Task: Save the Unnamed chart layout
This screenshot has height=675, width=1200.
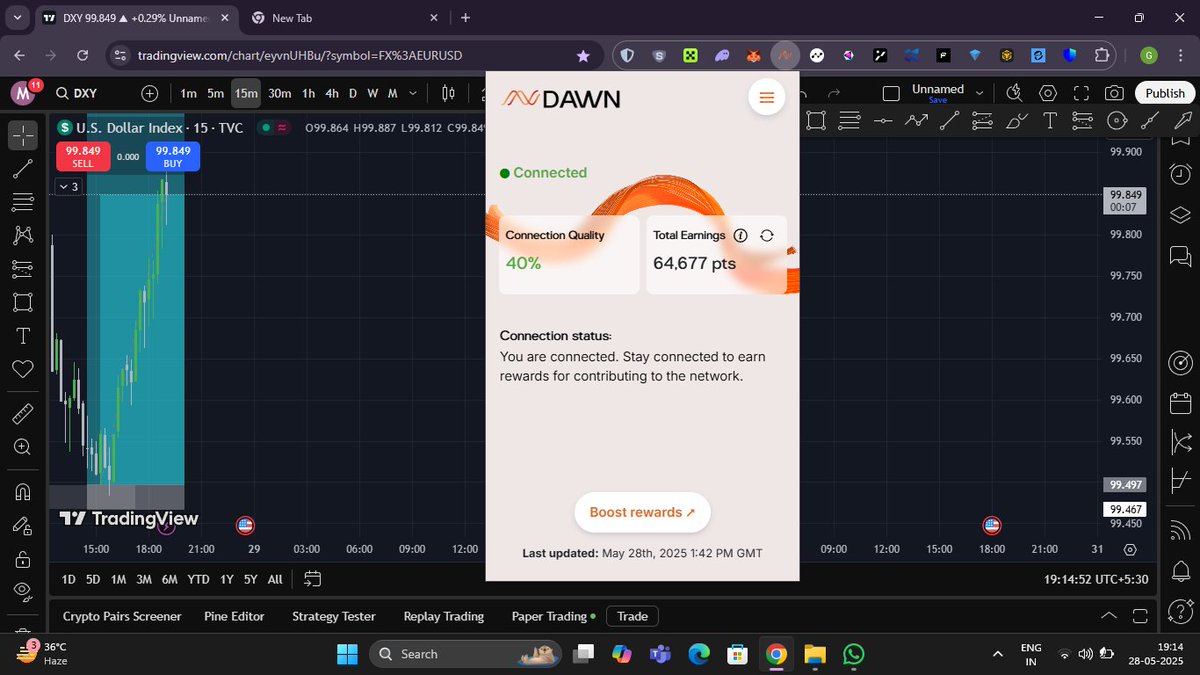Action: tap(937, 100)
